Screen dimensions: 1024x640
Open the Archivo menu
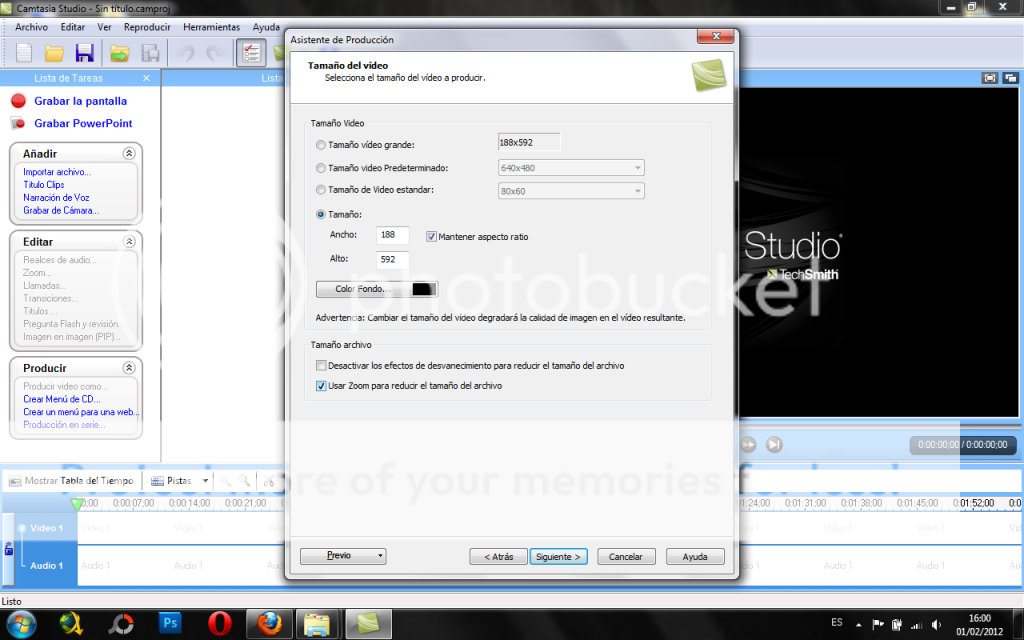(31, 27)
